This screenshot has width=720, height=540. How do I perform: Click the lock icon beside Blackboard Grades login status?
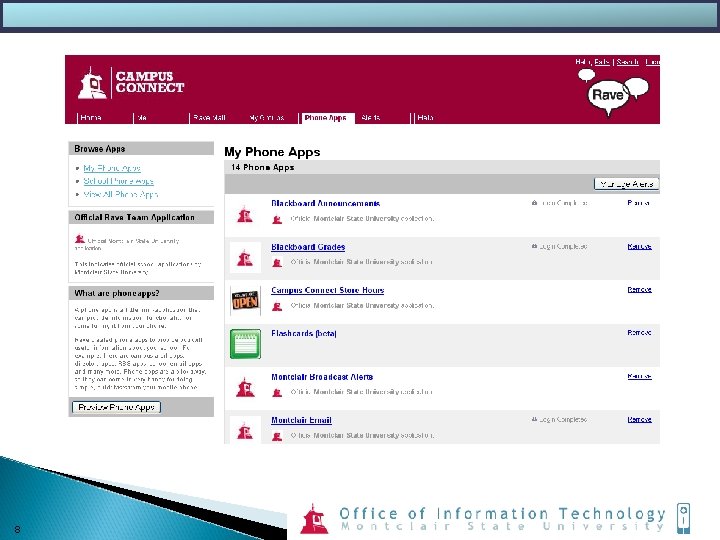pos(534,246)
